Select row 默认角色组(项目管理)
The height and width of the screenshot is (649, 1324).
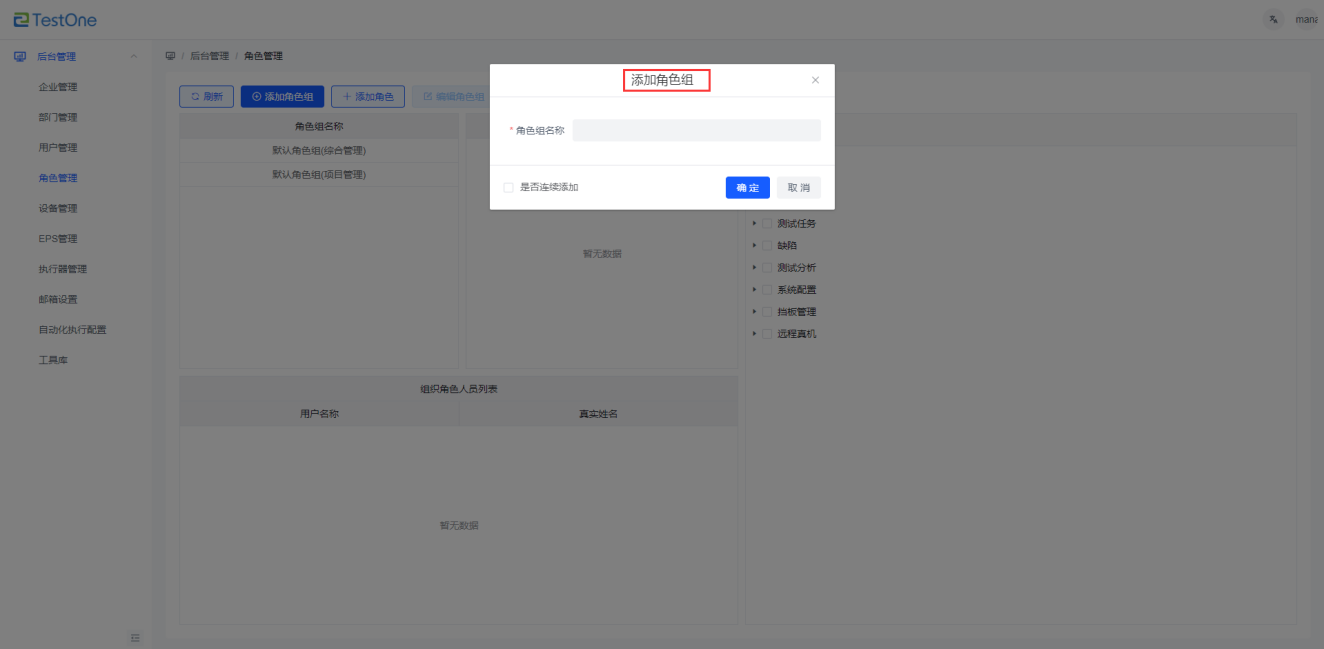319,174
